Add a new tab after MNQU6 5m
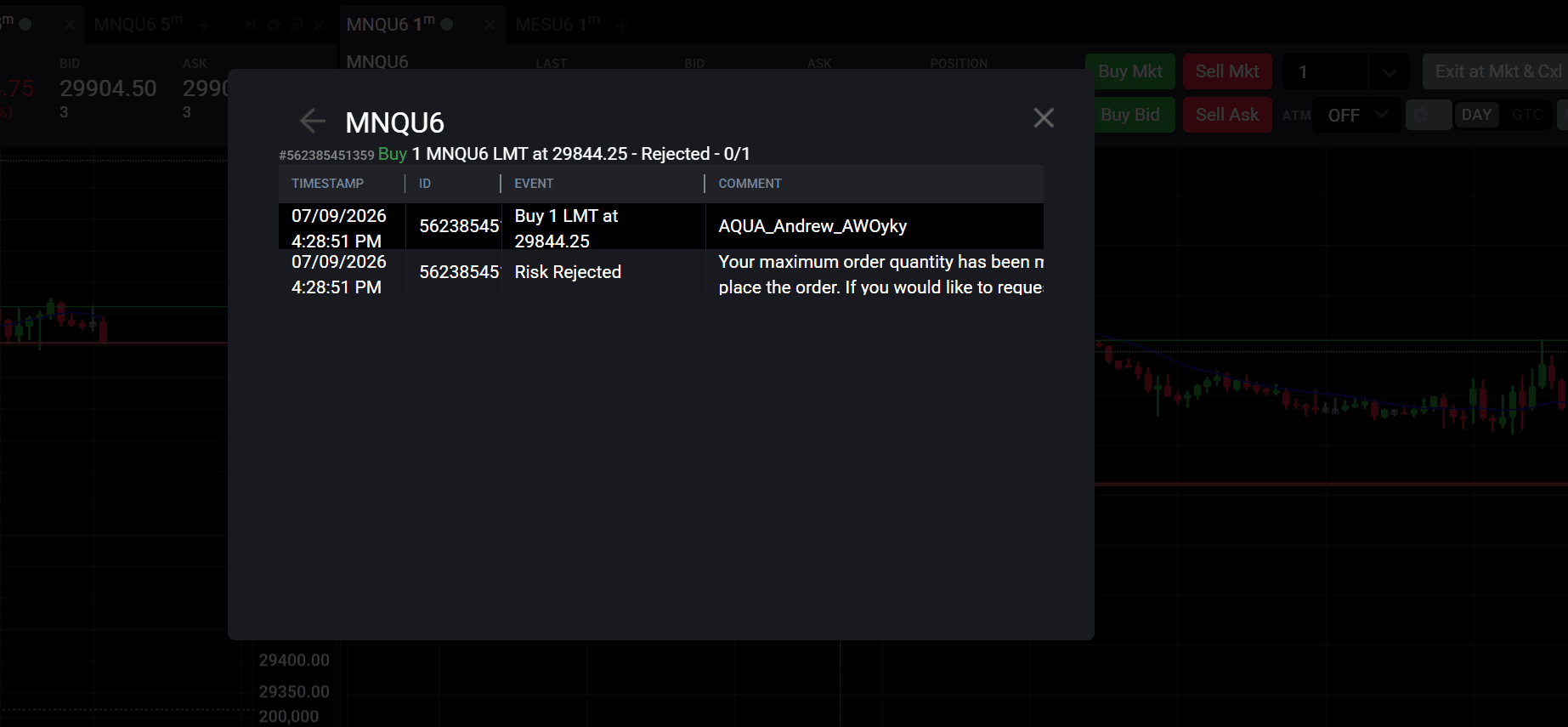The height and width of the screenshot is (727, 1568). tap(204, 26)
